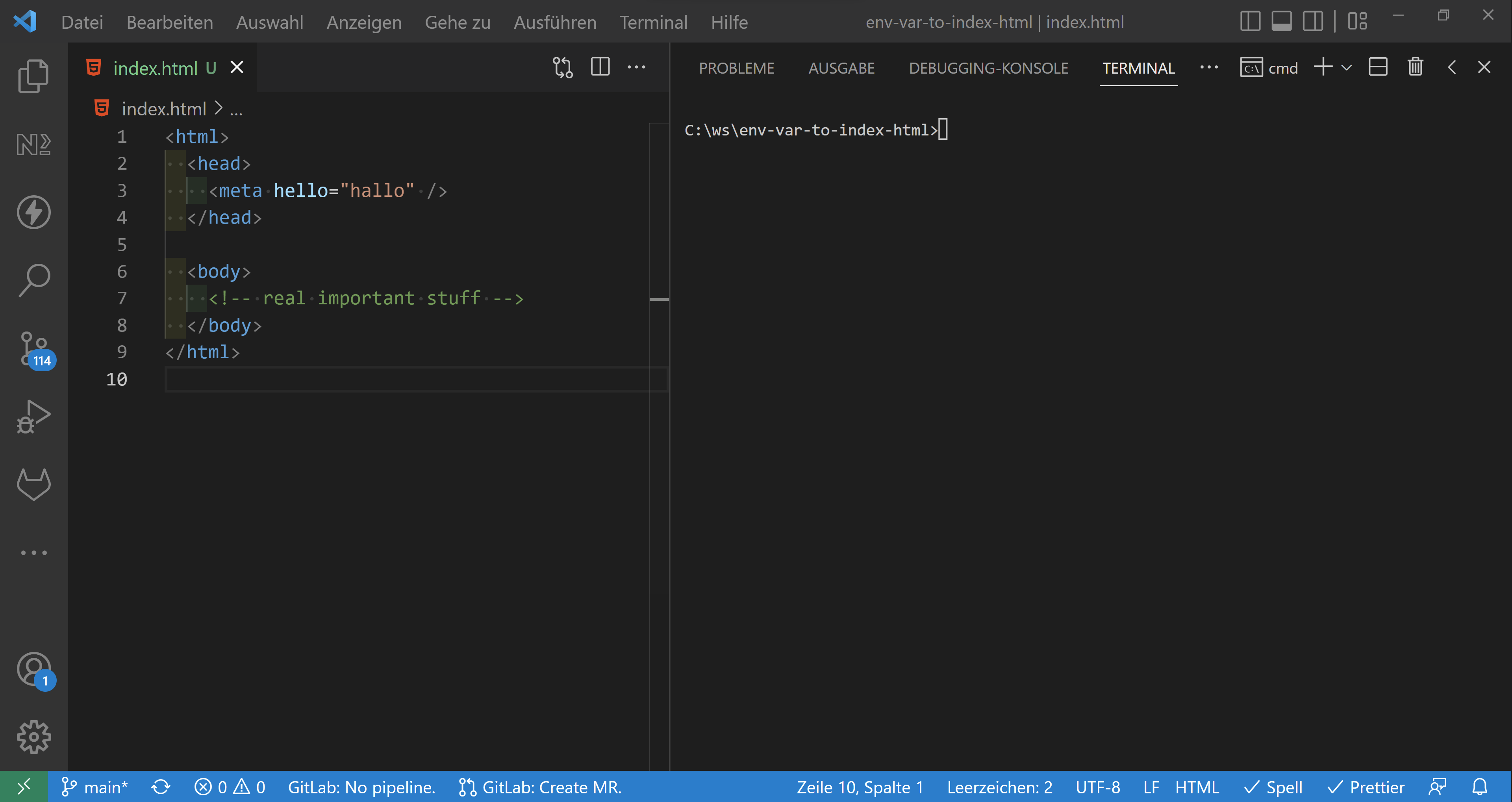This screenshot has height=802, width=1512.
Task: Open terminal launch profile dropdown arrow
Action: [1347, 67]
